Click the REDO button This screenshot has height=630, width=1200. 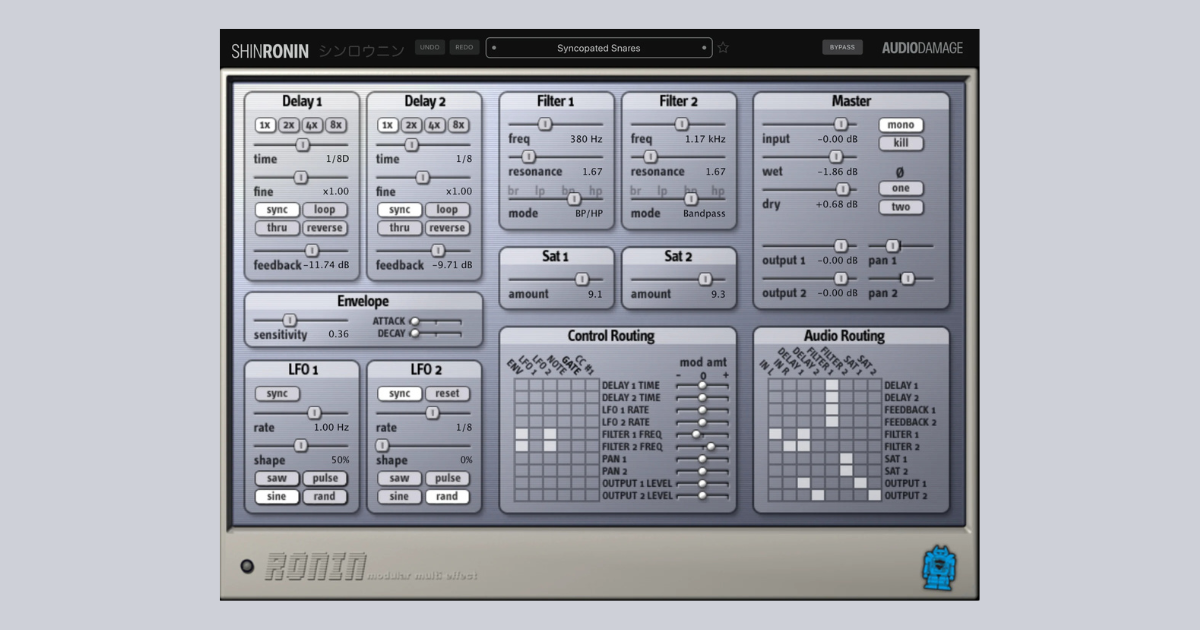coord(464,47)
